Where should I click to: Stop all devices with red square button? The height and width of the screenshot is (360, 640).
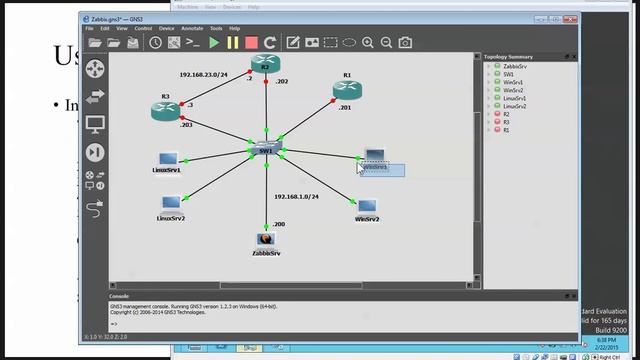click(251, 42)
